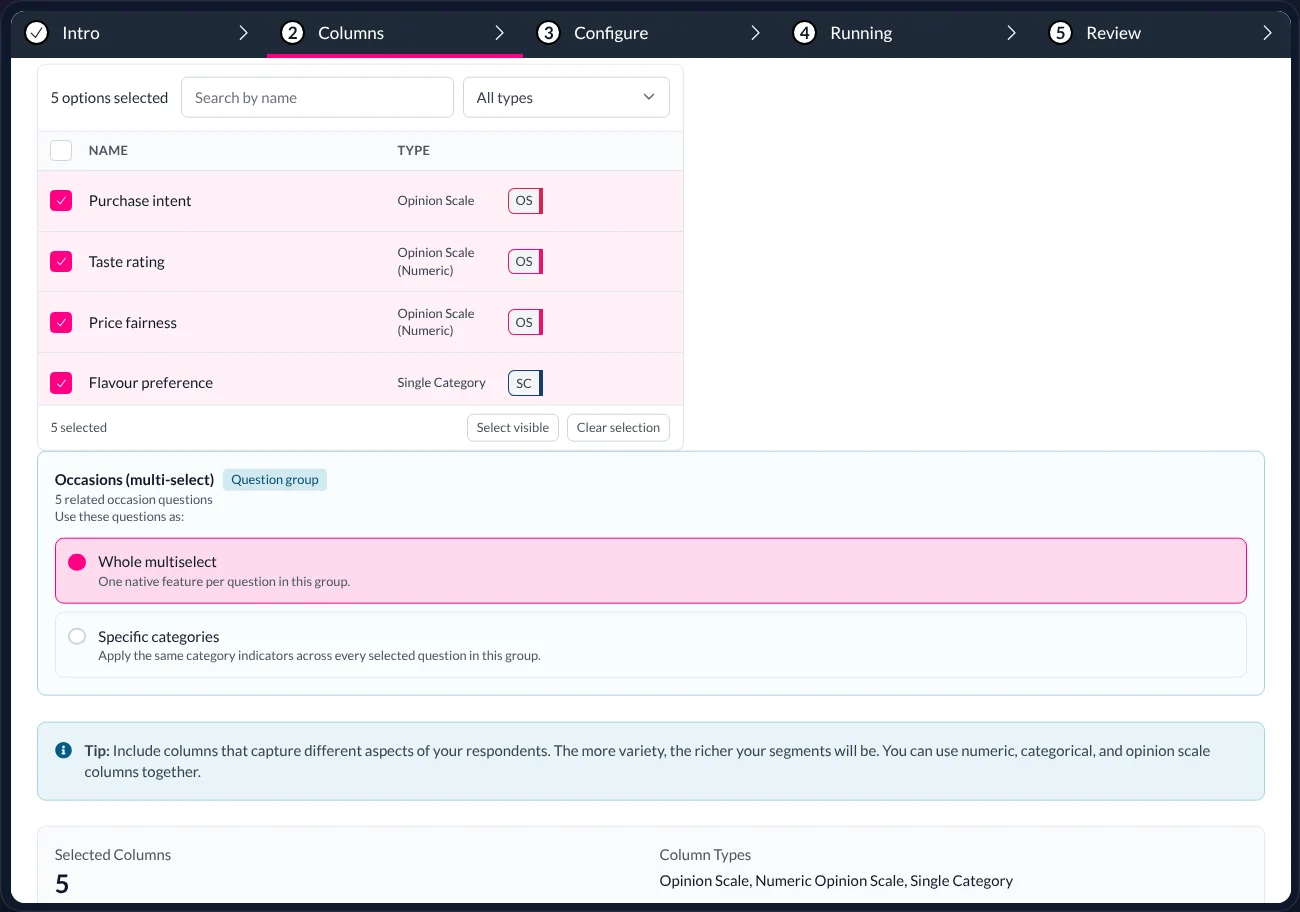Click the chevron after the Intro step
The width and height of the screenshot is (1300, 912).
coord(243,33)
